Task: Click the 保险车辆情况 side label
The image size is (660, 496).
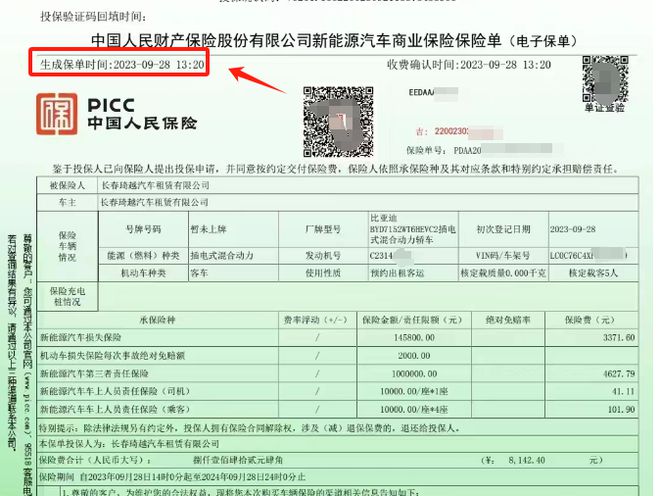Action: coord(67,246)
